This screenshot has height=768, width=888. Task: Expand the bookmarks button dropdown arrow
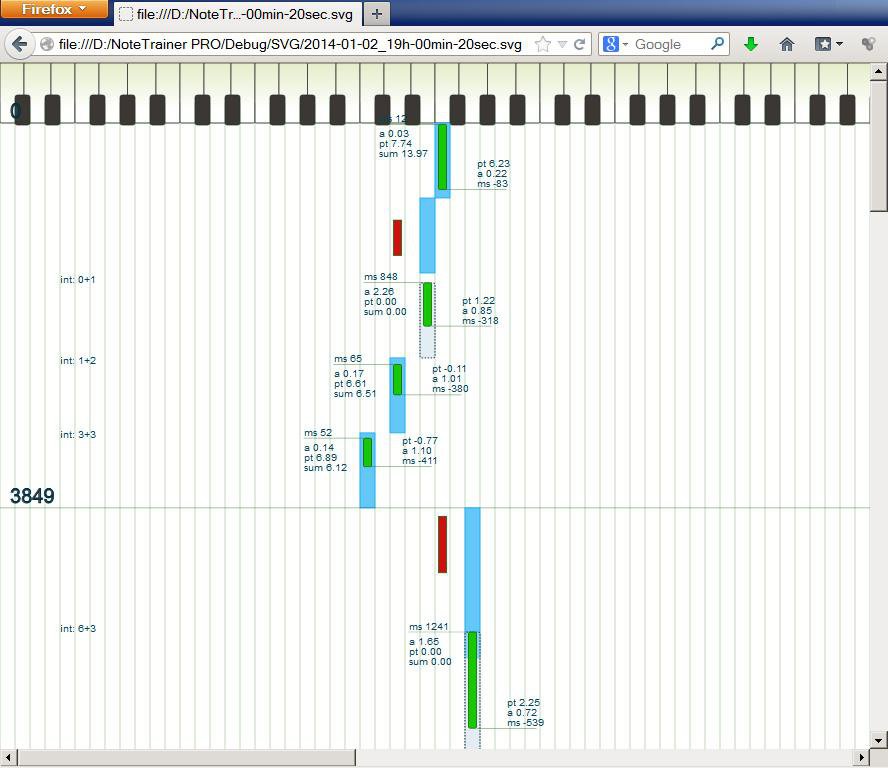839,44
